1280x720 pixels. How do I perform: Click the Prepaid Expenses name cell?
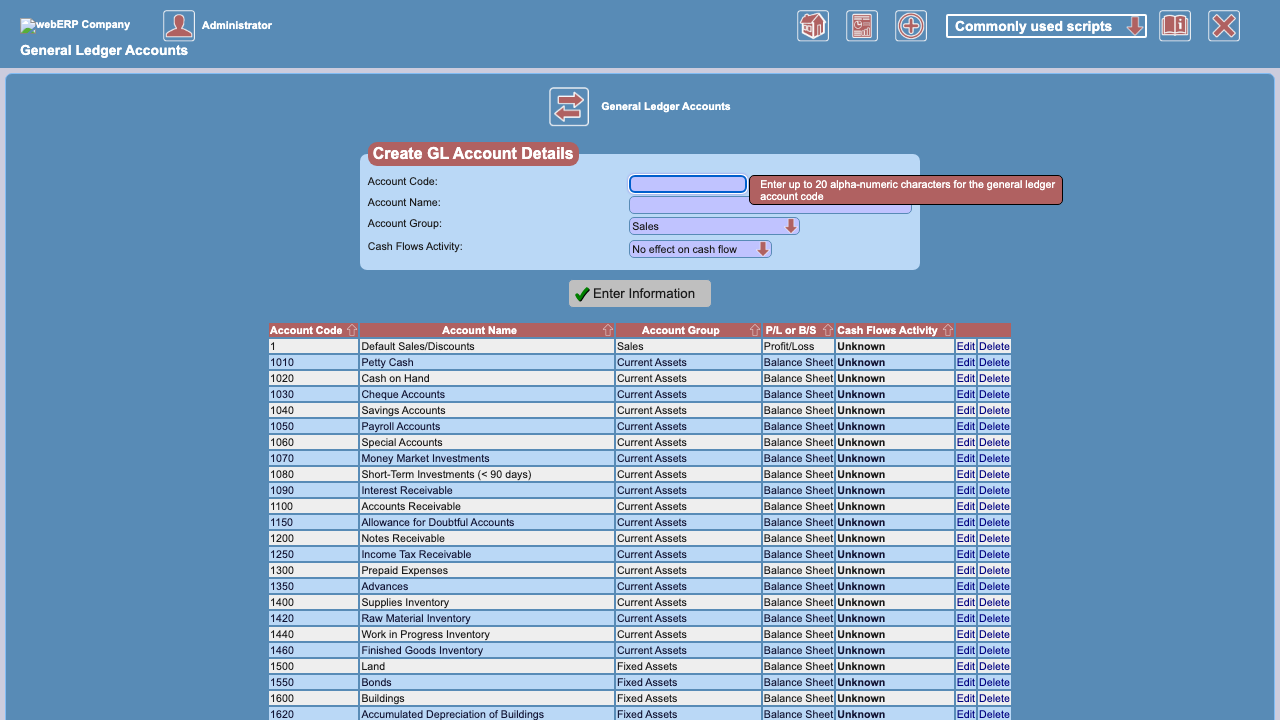coord(487,570)
